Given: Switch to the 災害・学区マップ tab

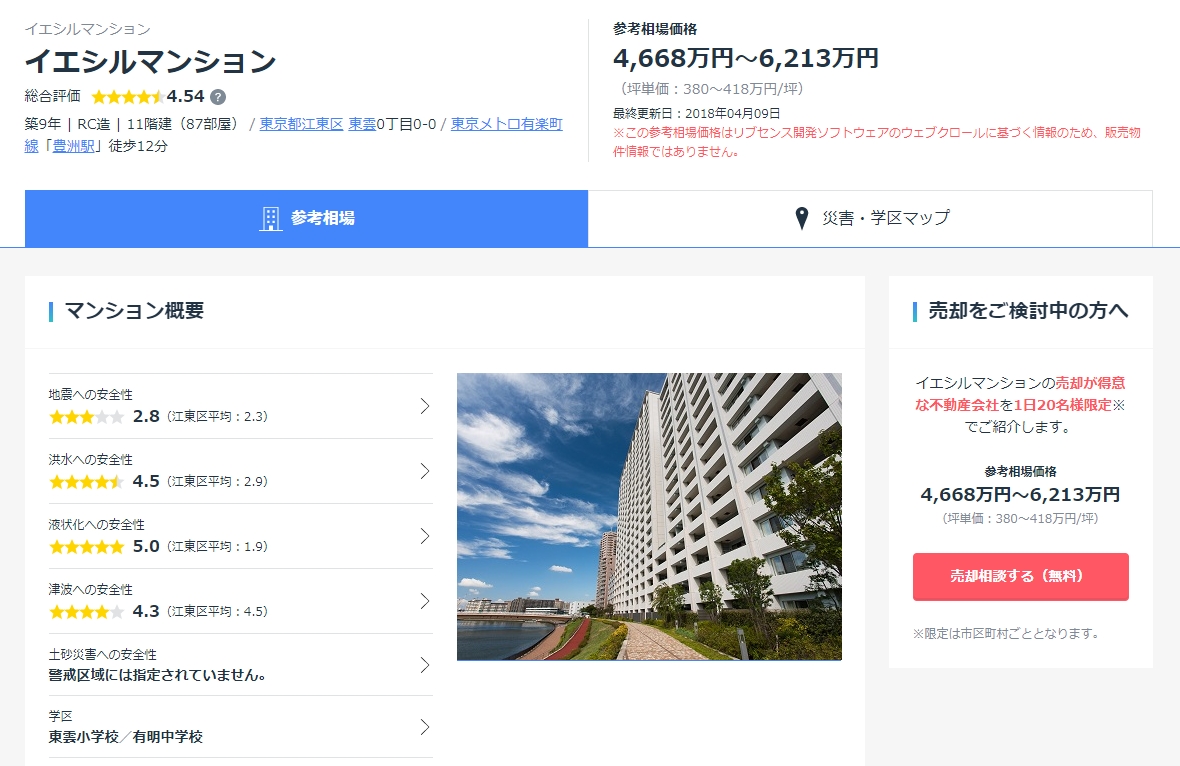Looking at the screenshot, I should pos(870,218).
